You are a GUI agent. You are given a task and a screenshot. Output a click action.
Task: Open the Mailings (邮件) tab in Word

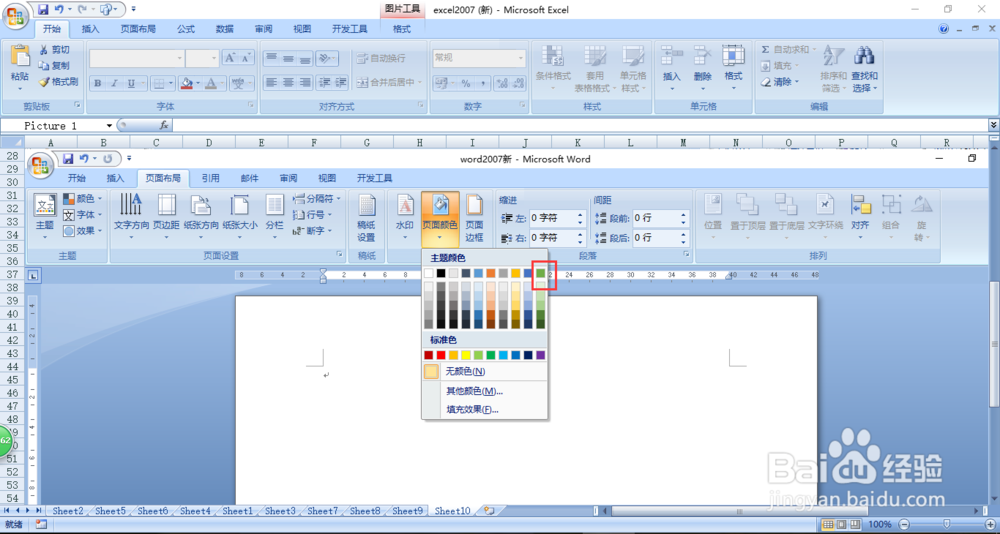(x=249, y=178)
